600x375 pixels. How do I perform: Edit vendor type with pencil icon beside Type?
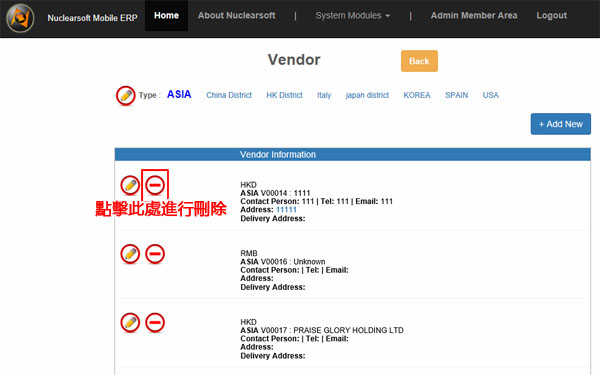click(126, 95)
